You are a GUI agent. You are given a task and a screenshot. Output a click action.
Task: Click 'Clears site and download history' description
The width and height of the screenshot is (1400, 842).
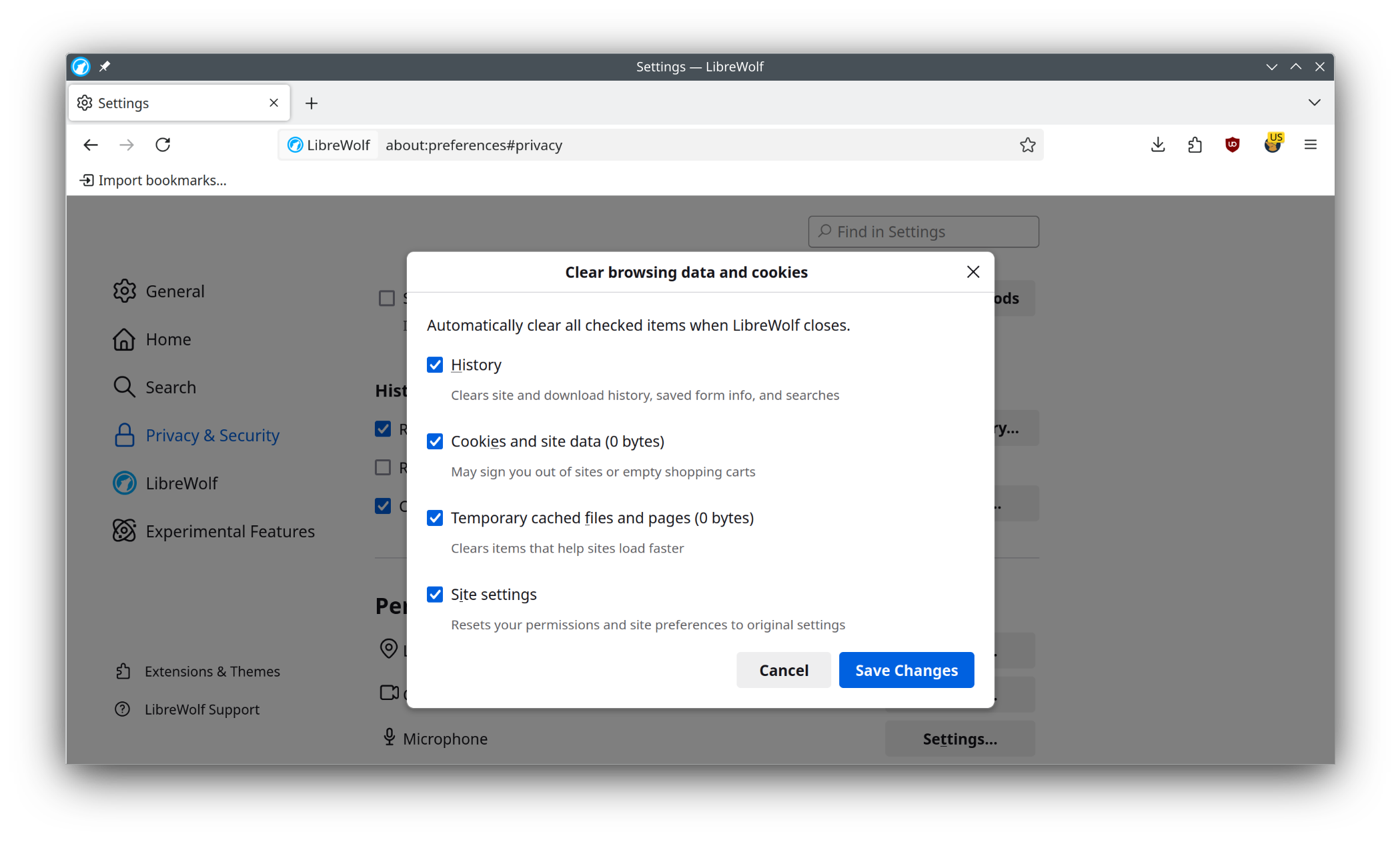pyautogui.click(x=645, y=395)
